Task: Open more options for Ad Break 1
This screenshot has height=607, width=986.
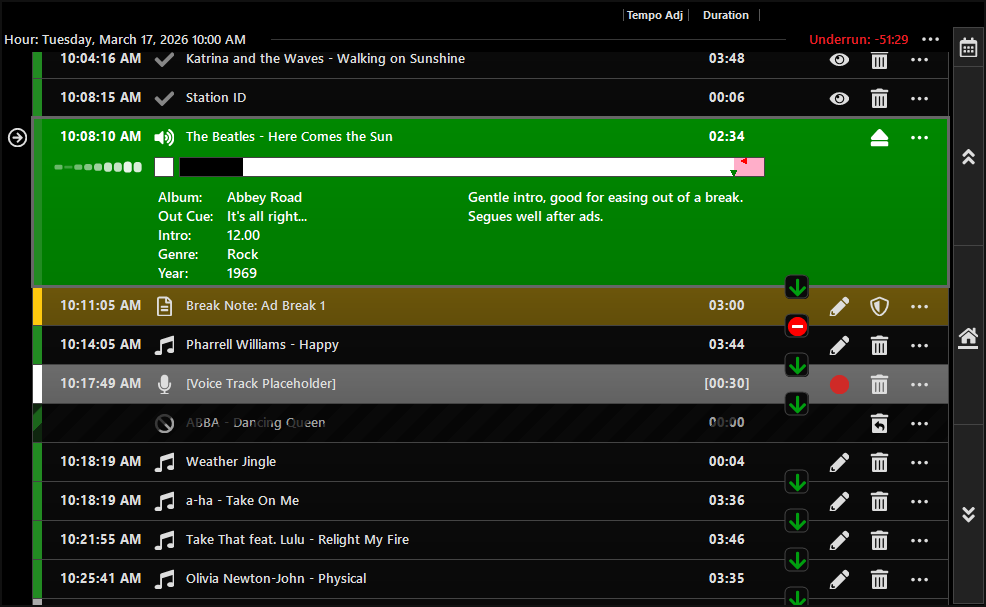Action: tap(919, 306)
